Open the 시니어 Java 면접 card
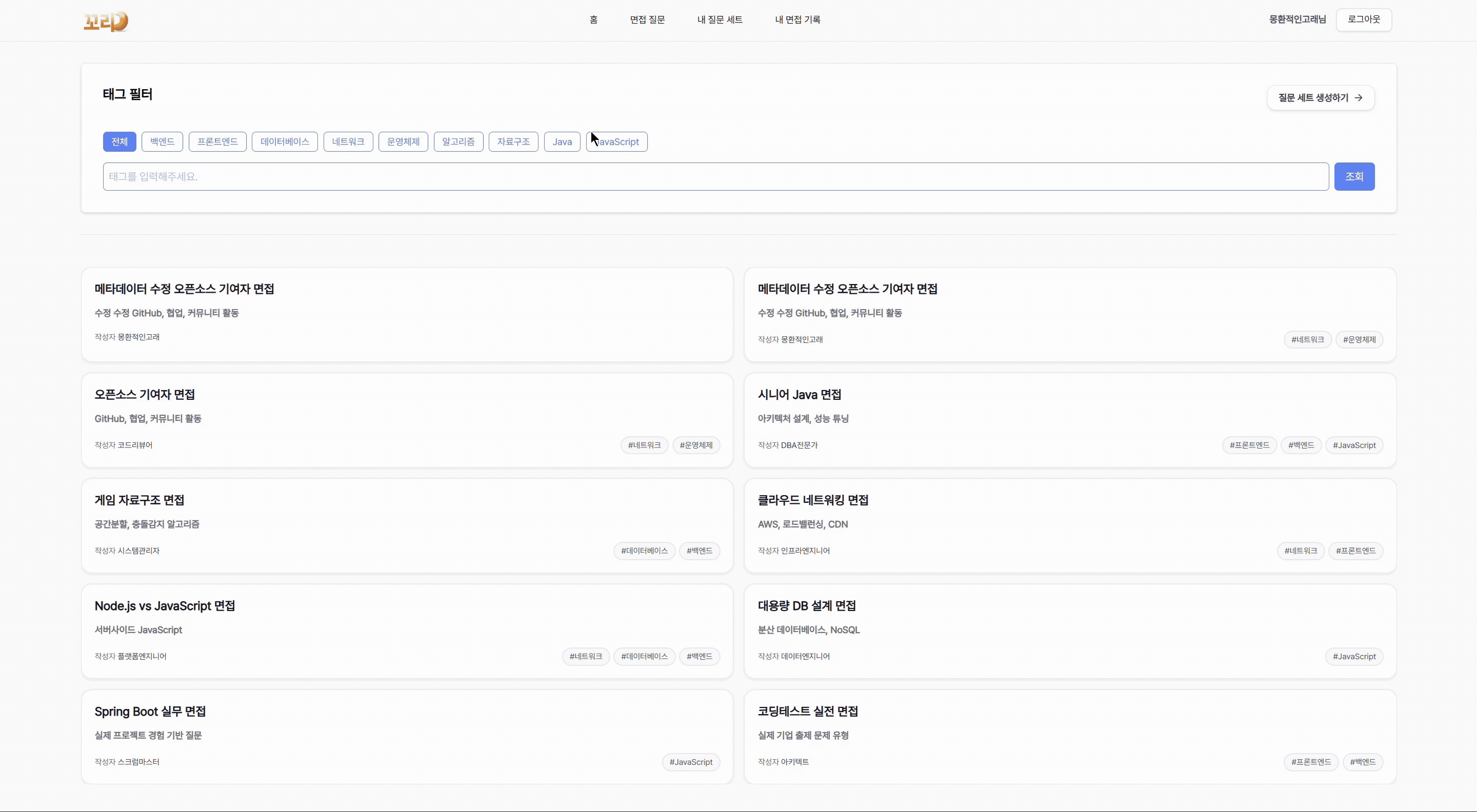 click(800, 395)
